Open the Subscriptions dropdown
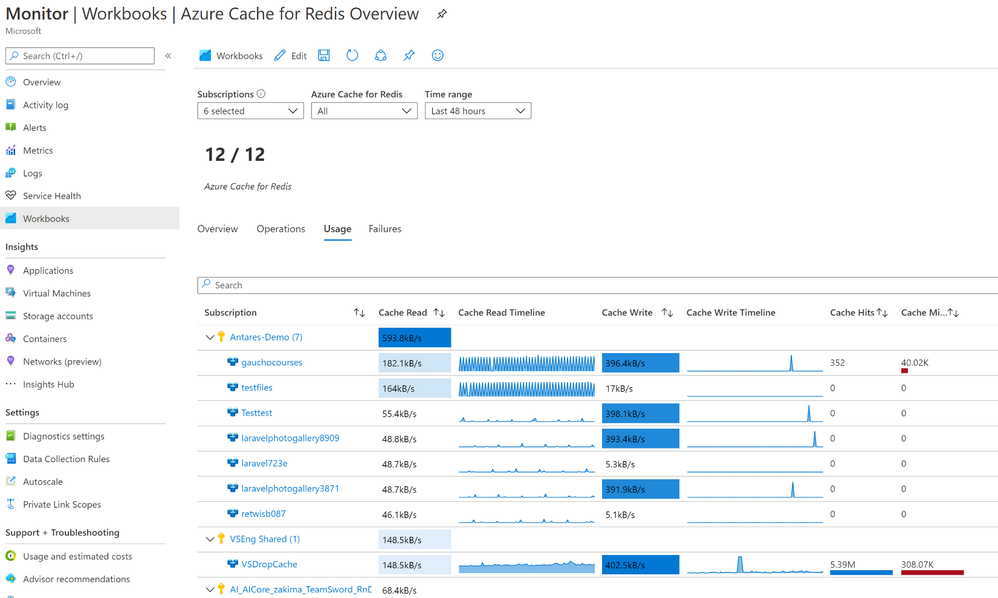The height and width of the screenshot is (598, 998). tap(250, 111)
